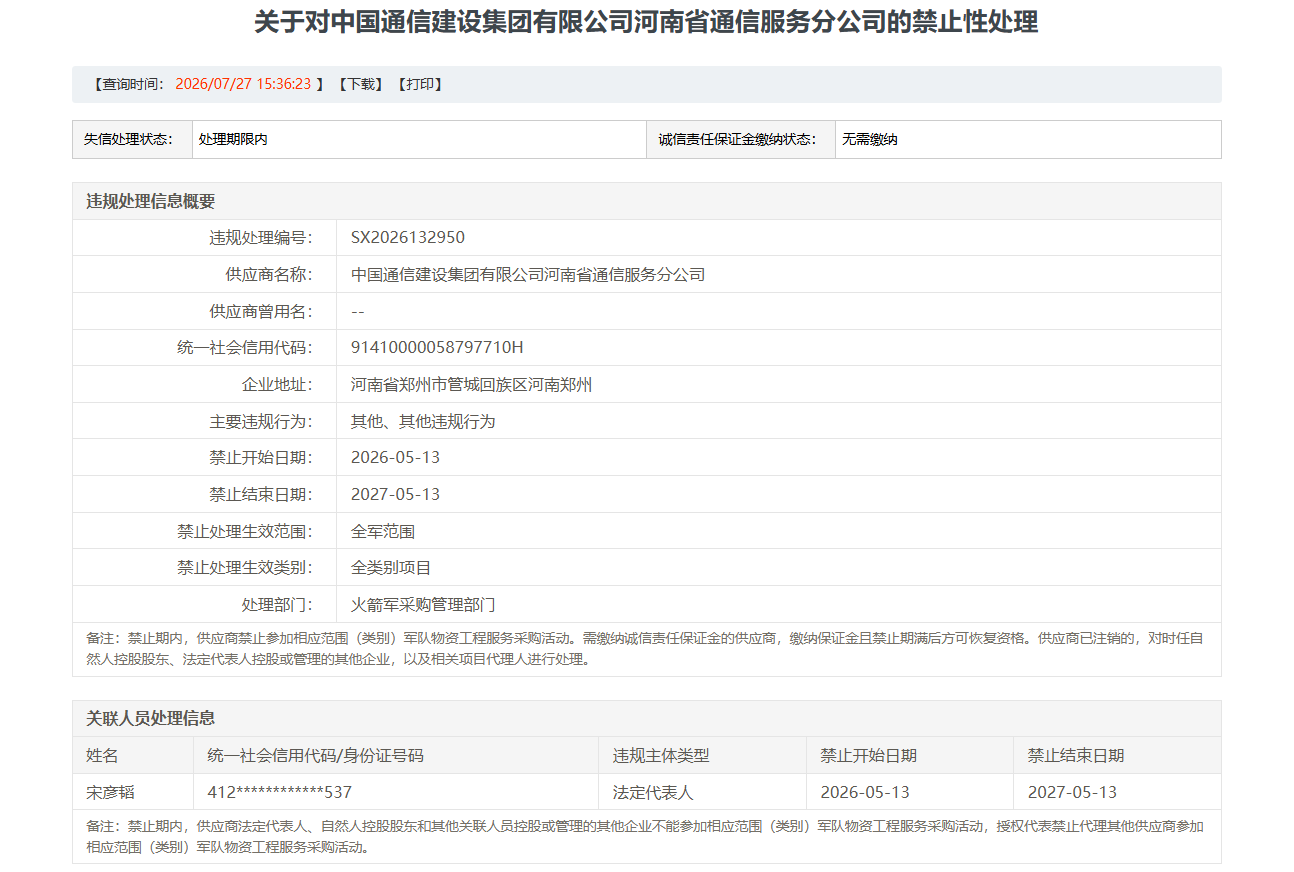
Task: Select address 河南省郑州市管城回族区河南郑州
Action: point(471,384)
